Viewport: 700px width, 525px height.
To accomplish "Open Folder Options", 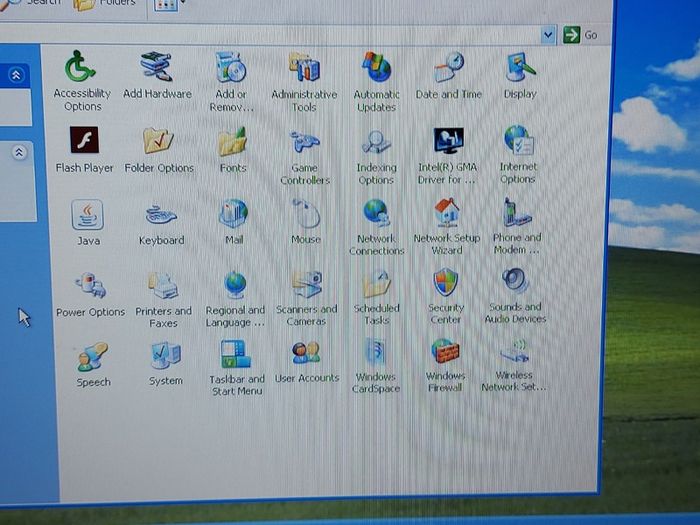I will [x=158, y=150].
